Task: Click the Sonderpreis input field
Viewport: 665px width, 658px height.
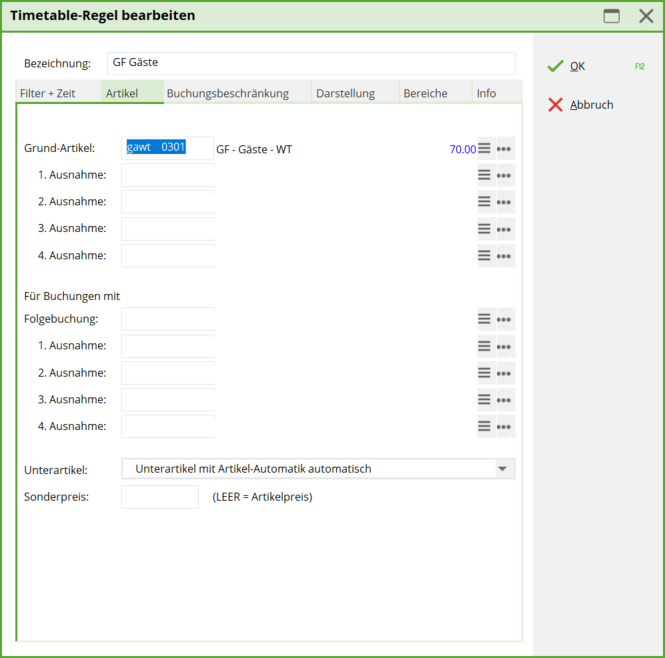Action: pos(160,497)
